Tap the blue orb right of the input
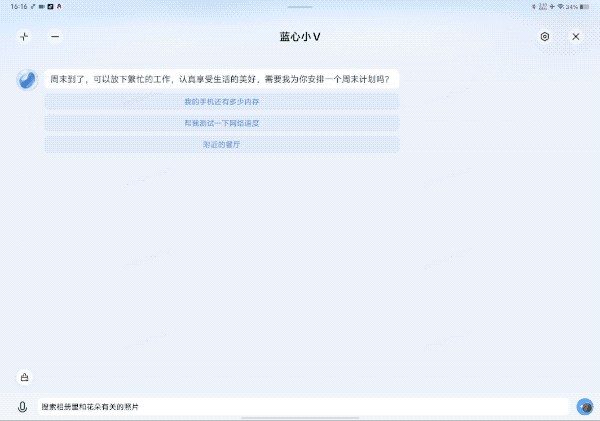 (585, 407)
